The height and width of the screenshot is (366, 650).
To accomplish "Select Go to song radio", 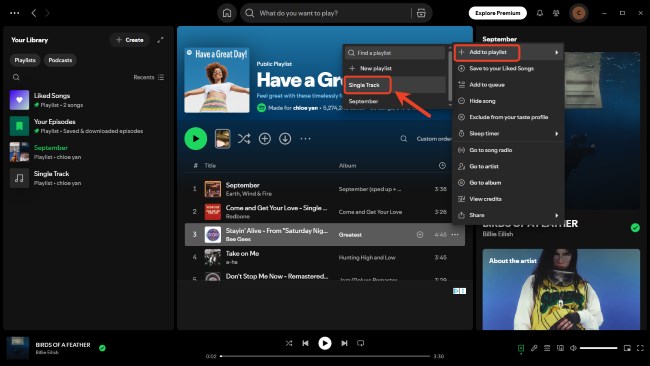I will [508, 150].
